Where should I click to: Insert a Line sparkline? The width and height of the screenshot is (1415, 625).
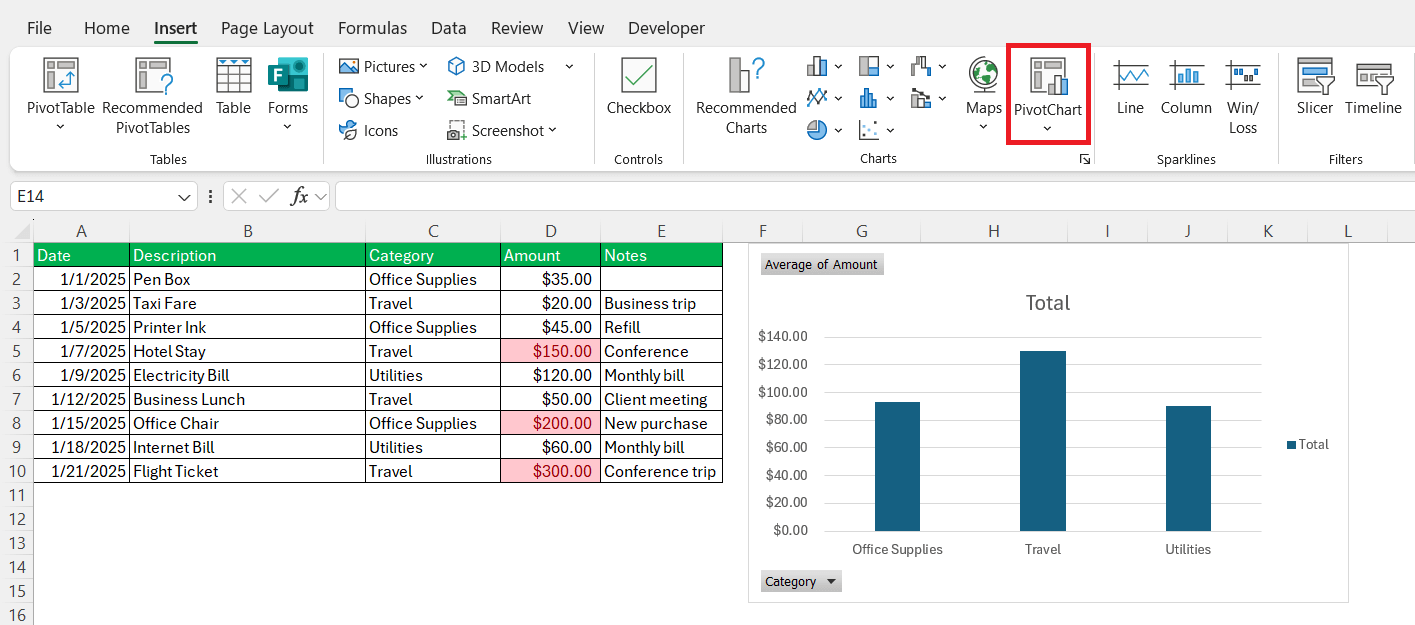click(1130, 87)
